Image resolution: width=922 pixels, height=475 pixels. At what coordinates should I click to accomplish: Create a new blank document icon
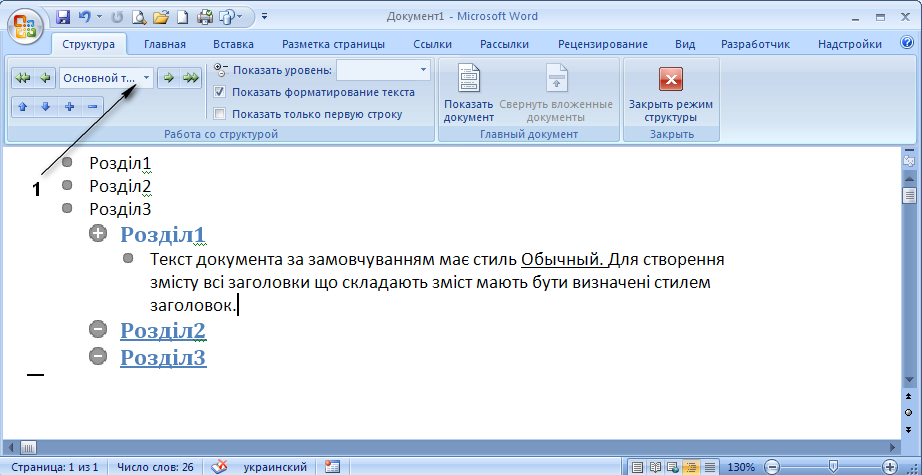183,17
